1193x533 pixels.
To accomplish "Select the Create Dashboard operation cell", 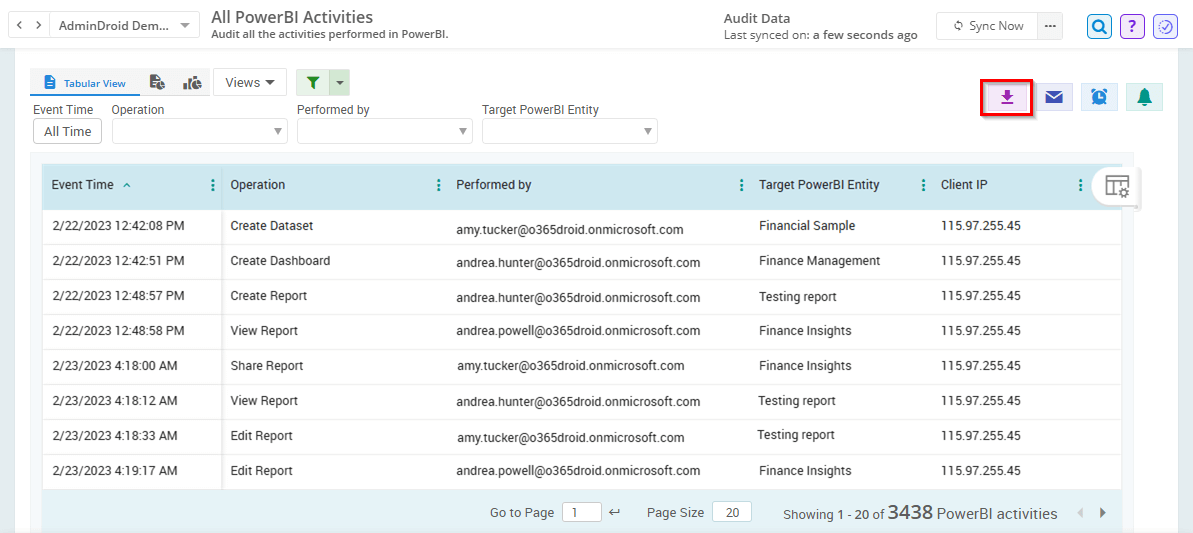I will click(x=280, y=261).
